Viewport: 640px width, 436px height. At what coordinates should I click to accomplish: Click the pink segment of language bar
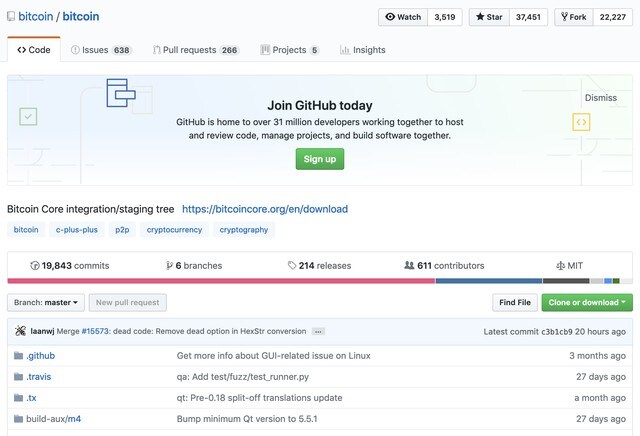coord(221,281)
